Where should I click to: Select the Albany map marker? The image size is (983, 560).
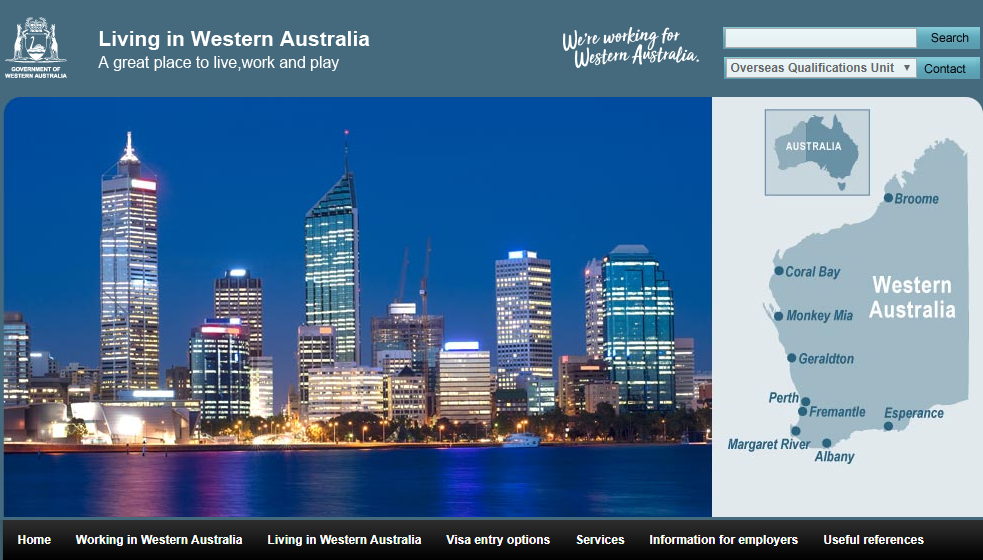click(826, 443)
